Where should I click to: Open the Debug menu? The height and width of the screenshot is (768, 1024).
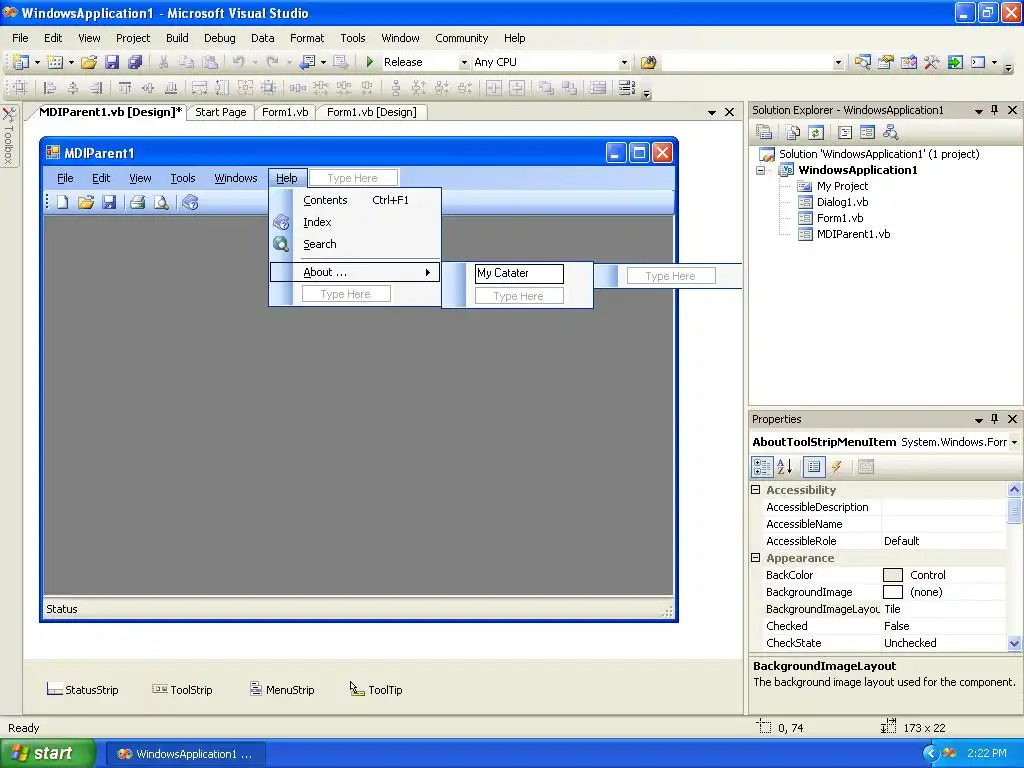tap(219, 38)
